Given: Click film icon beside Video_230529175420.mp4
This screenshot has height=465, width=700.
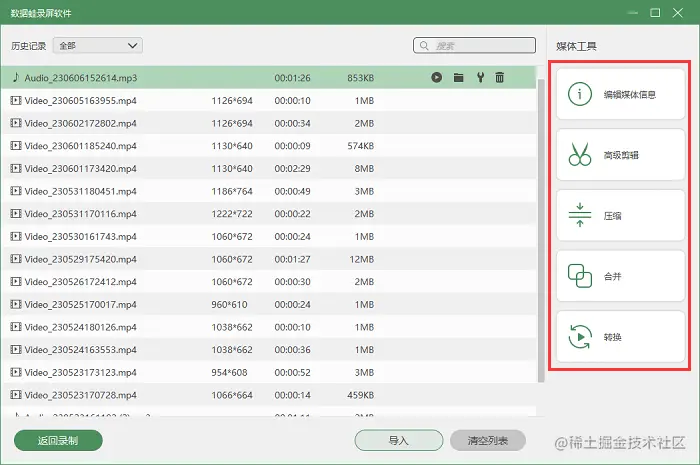Looking at the screenshot, I should click(16, 259).
